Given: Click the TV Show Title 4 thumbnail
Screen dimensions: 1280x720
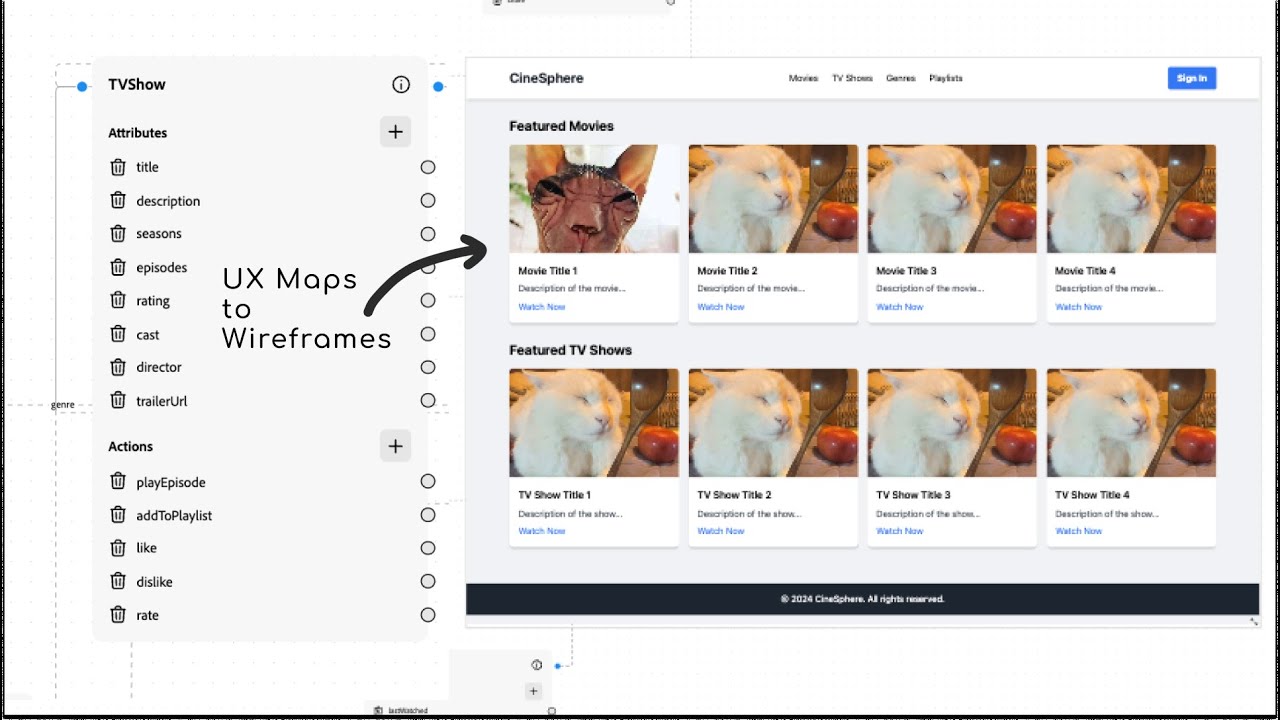Looking at the screenshot, I should coord(1131,423).
